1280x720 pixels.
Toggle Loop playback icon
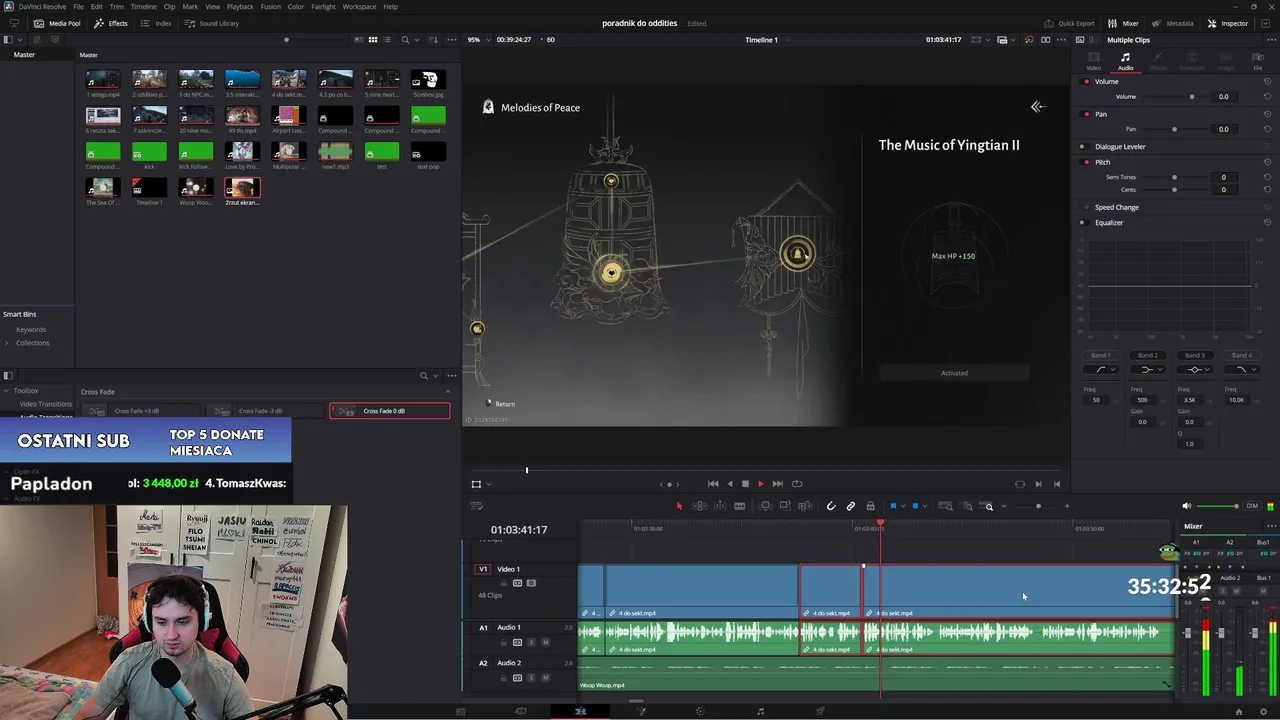click(x=797, y=484)
